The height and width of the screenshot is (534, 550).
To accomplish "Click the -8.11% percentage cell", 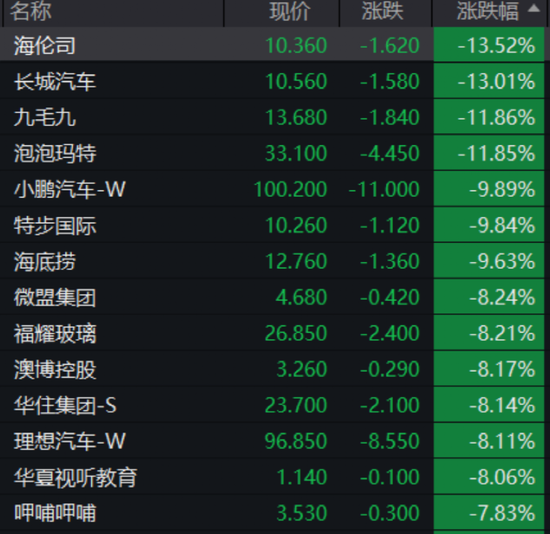I will 489,441.
